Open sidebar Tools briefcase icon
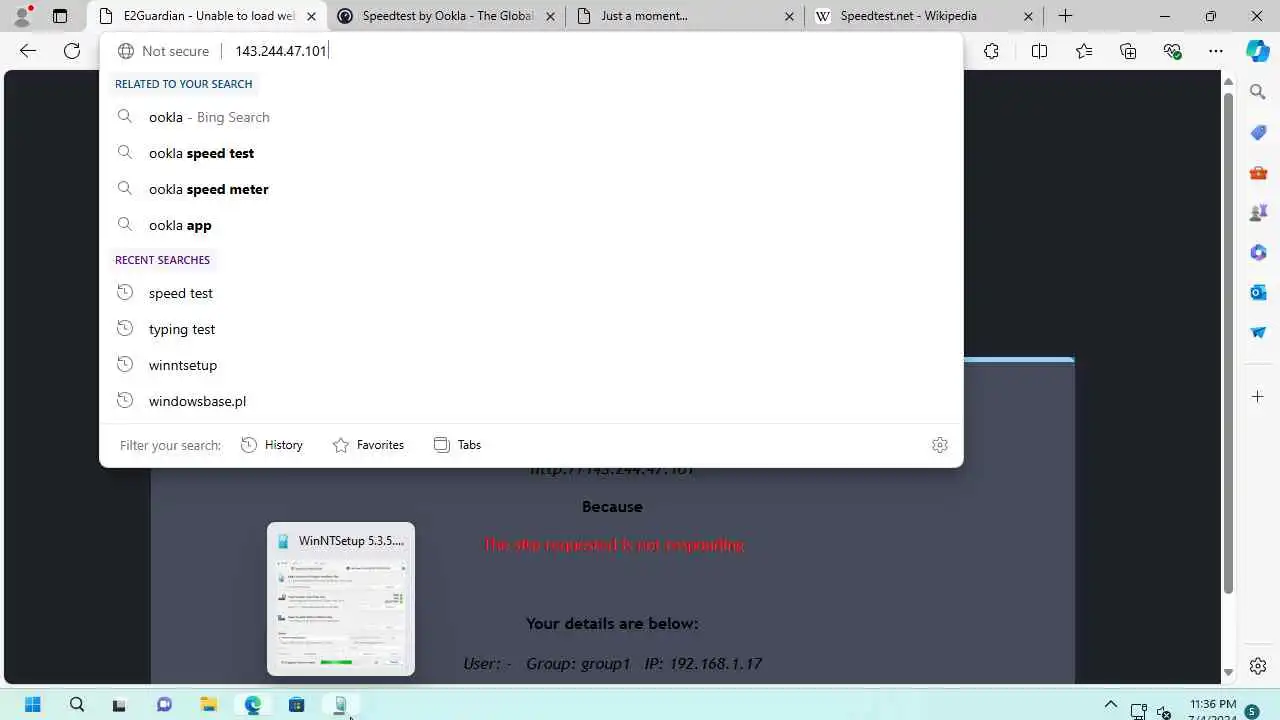Image resolution: width=1280 pixels, height=720 pixels. tap(1258, 172)
